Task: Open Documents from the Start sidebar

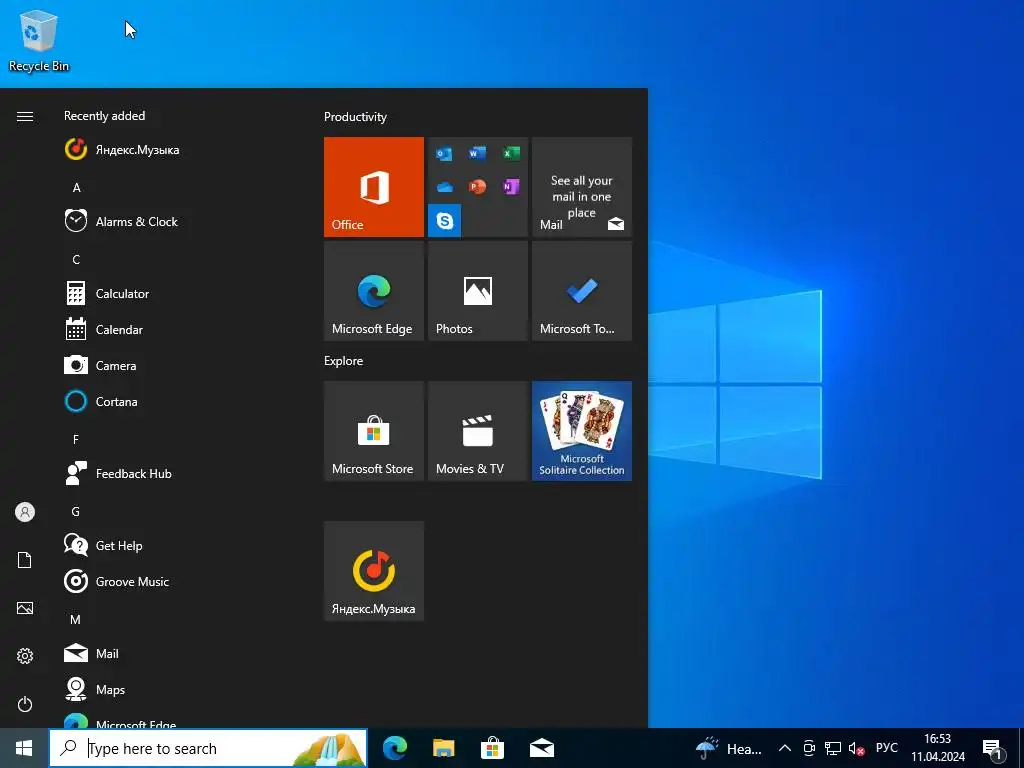Action: coord(25,560)
